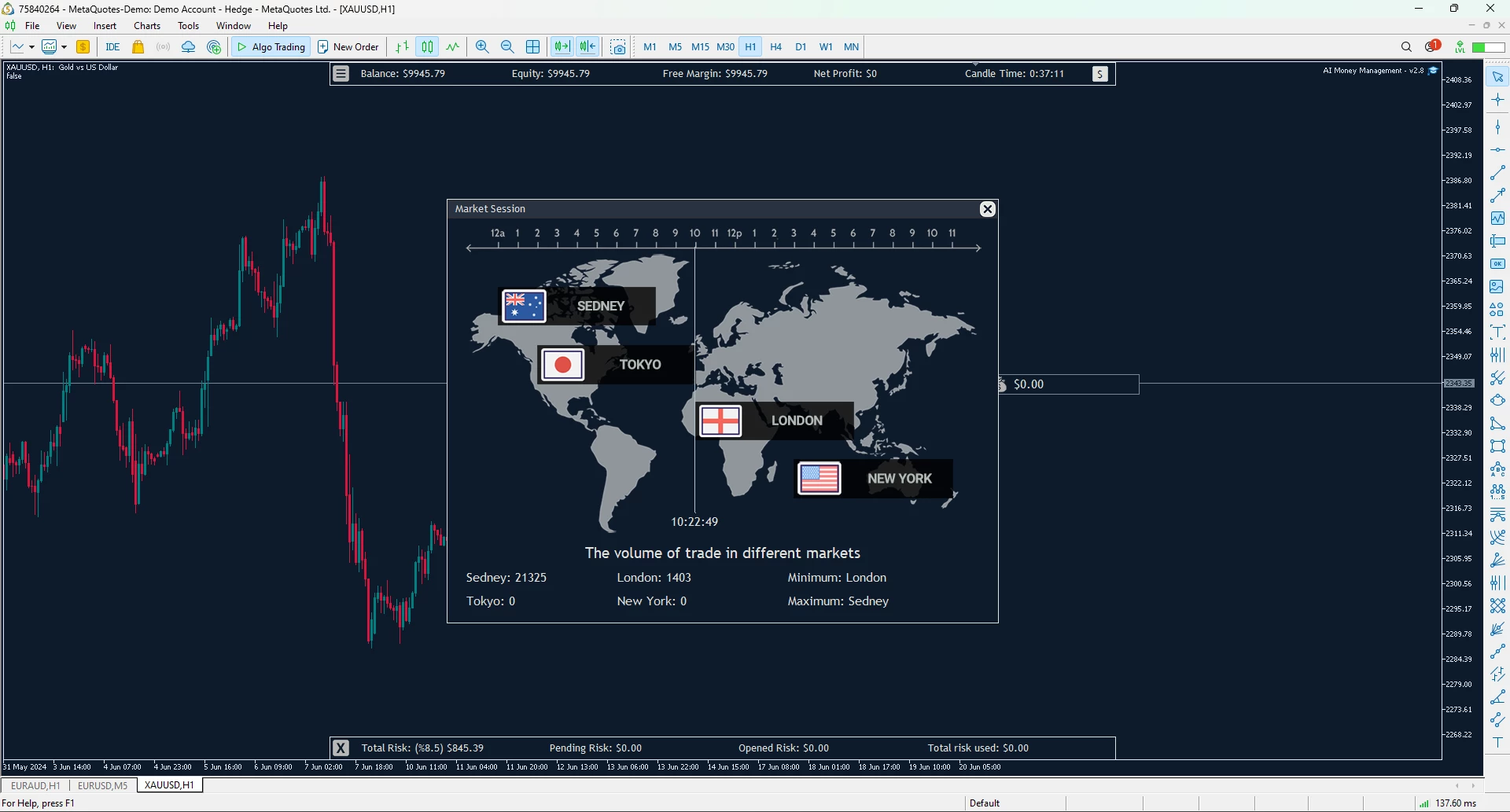
Task: Switch to the H4 timeframe
Action: click(x=775, y=47)
